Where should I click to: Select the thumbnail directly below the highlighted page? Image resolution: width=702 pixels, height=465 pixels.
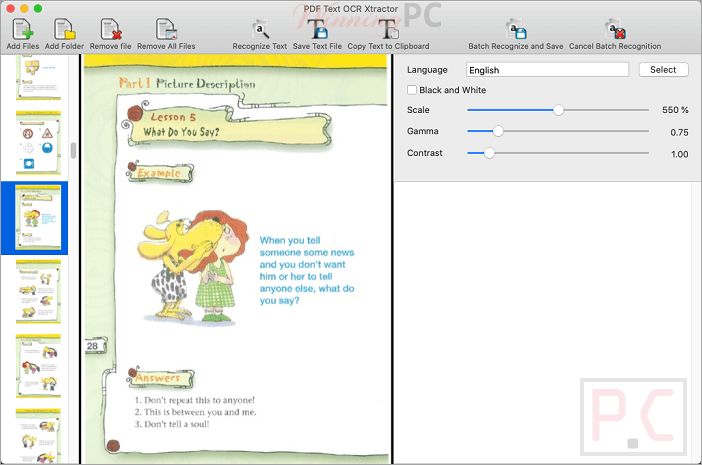(38, 291)
